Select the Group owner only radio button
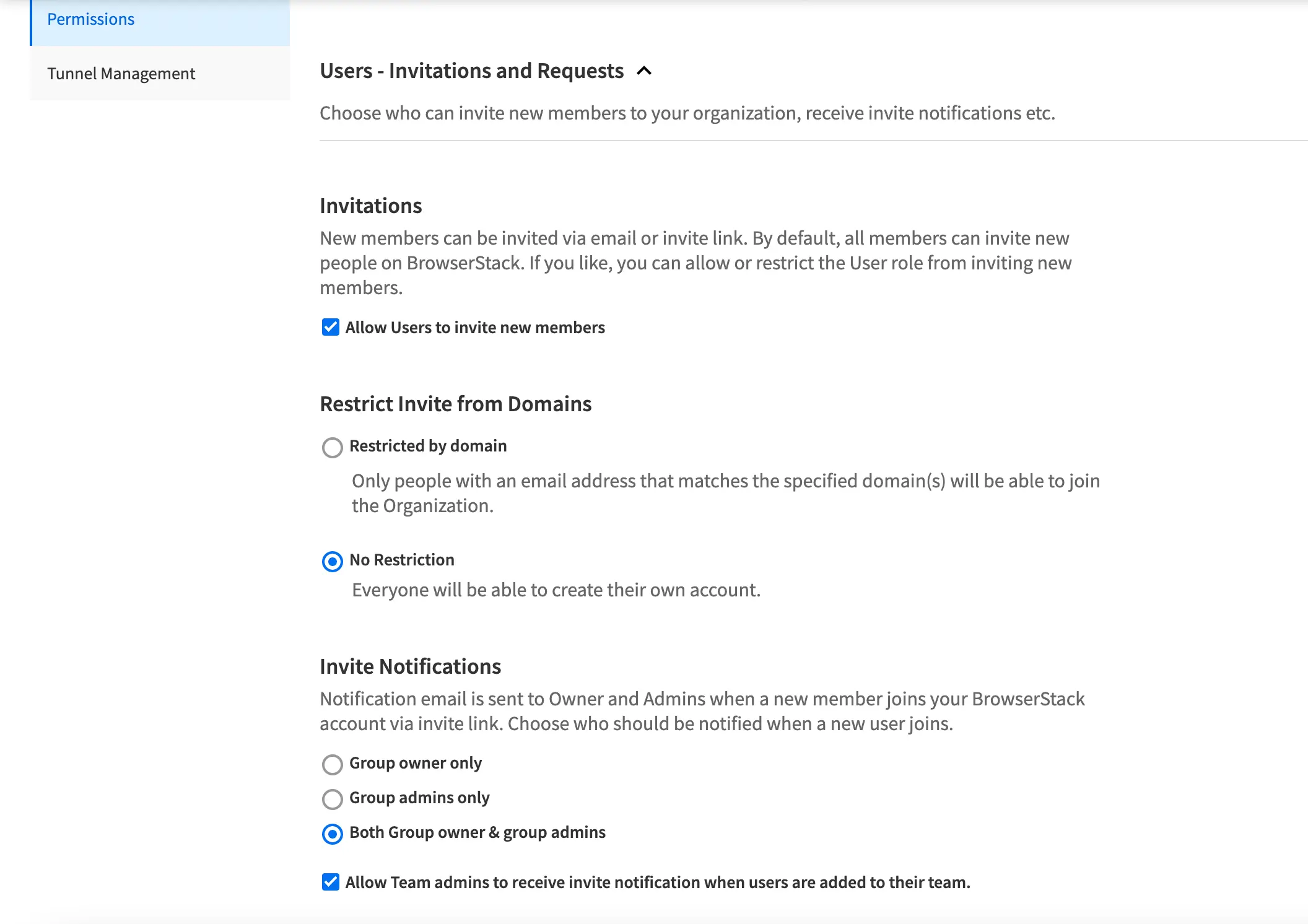Image resolution: width=1308 pixels, height=924 pixels. pos(333,764)
